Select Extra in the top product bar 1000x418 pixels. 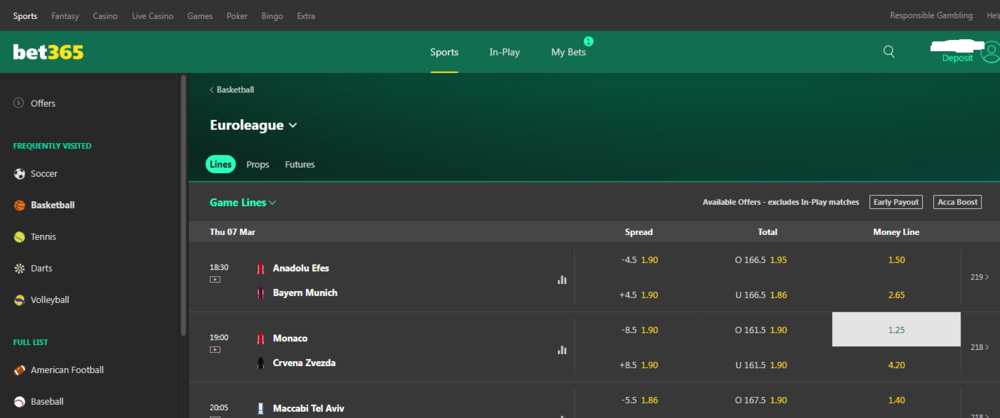[306, 16]
